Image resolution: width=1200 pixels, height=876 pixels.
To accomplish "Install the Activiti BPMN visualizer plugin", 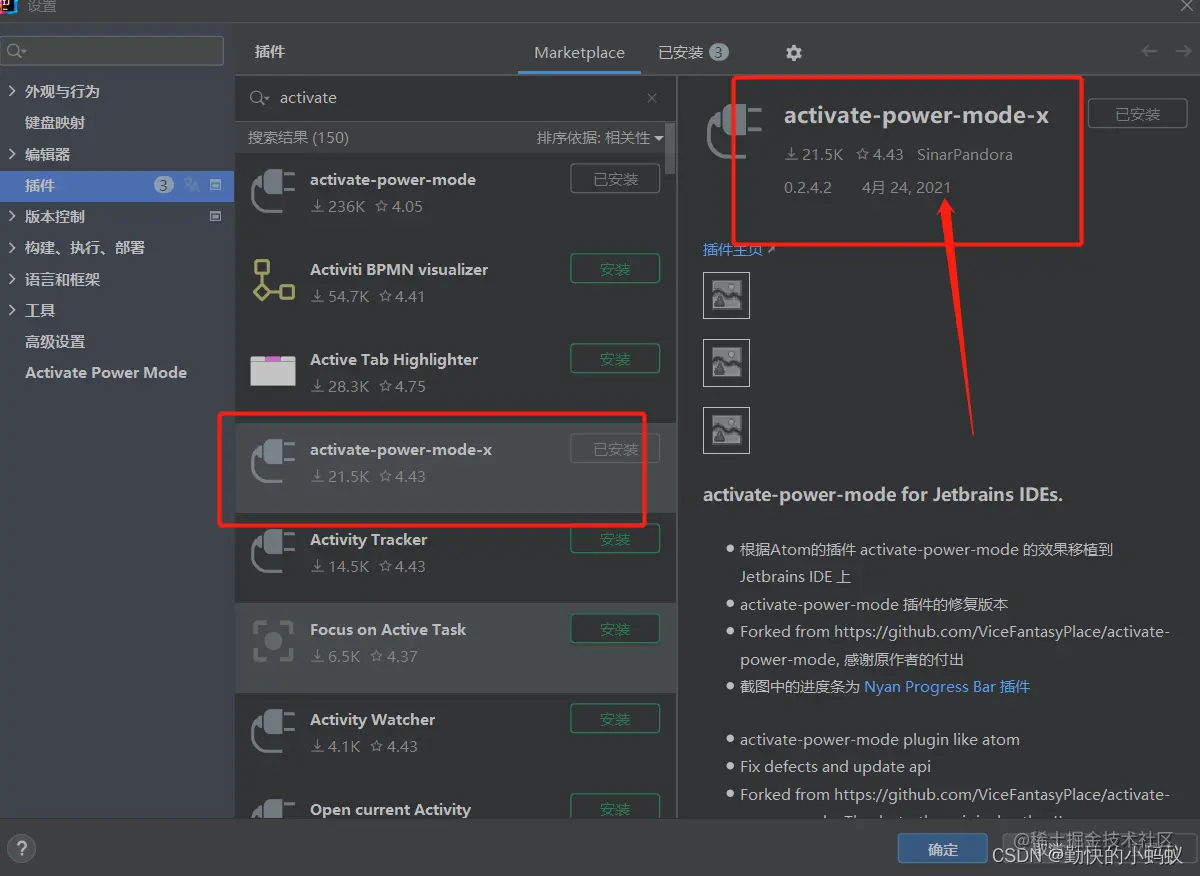I will (x=615, y=269).
